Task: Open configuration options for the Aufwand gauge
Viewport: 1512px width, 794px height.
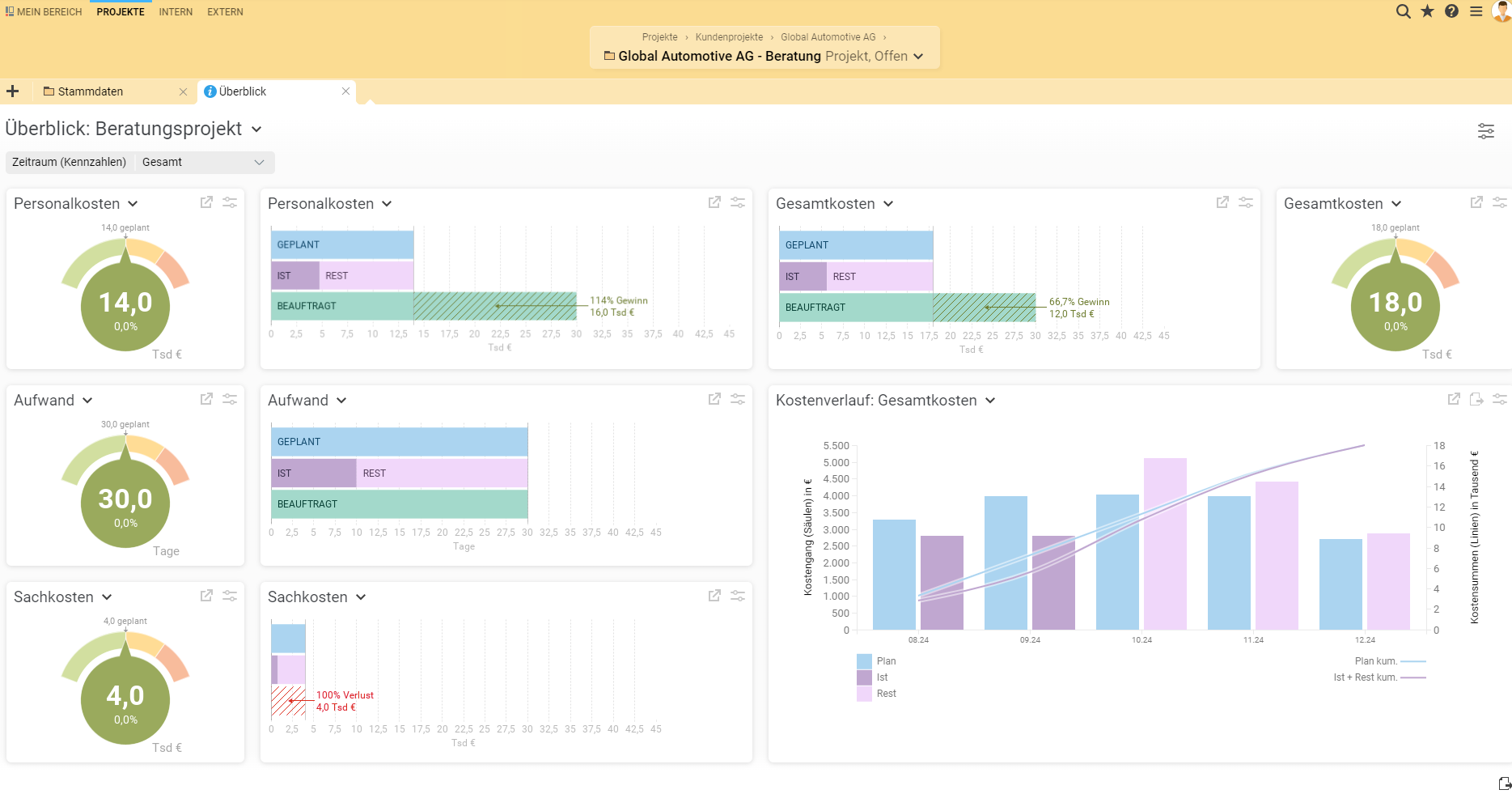Action: click(x=230, y=398)
